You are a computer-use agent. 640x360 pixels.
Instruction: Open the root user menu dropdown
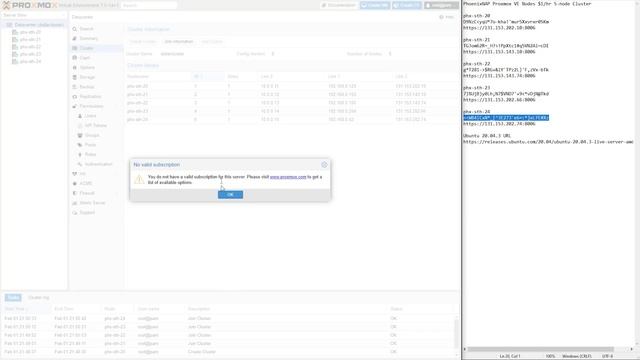pyautogui.click(x=441, y=5)
